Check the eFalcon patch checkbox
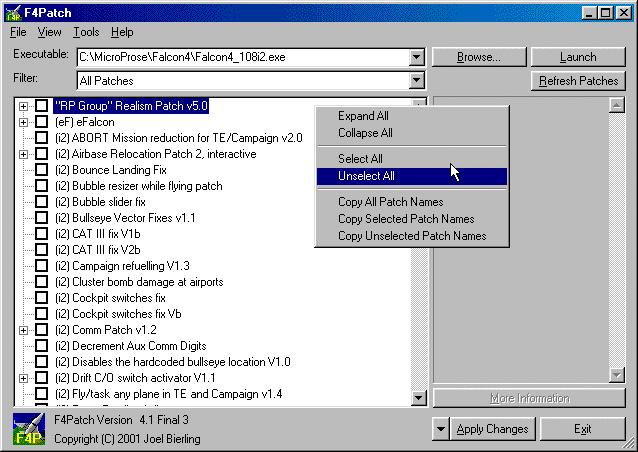This screenshot has height=452, width=638. pyautogui.click(x=41, y=122)
